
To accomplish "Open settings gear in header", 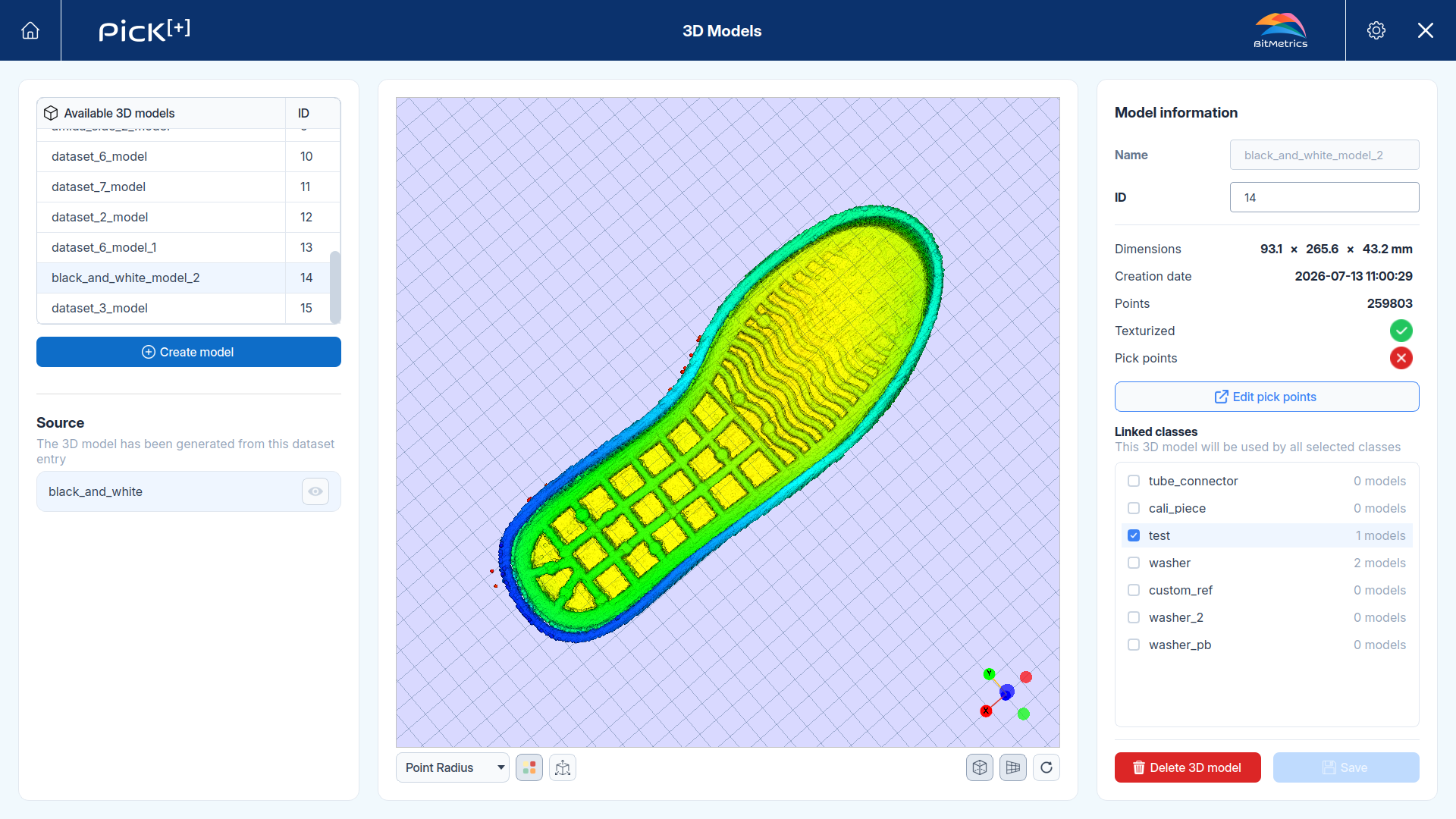I will [1376, 30].
